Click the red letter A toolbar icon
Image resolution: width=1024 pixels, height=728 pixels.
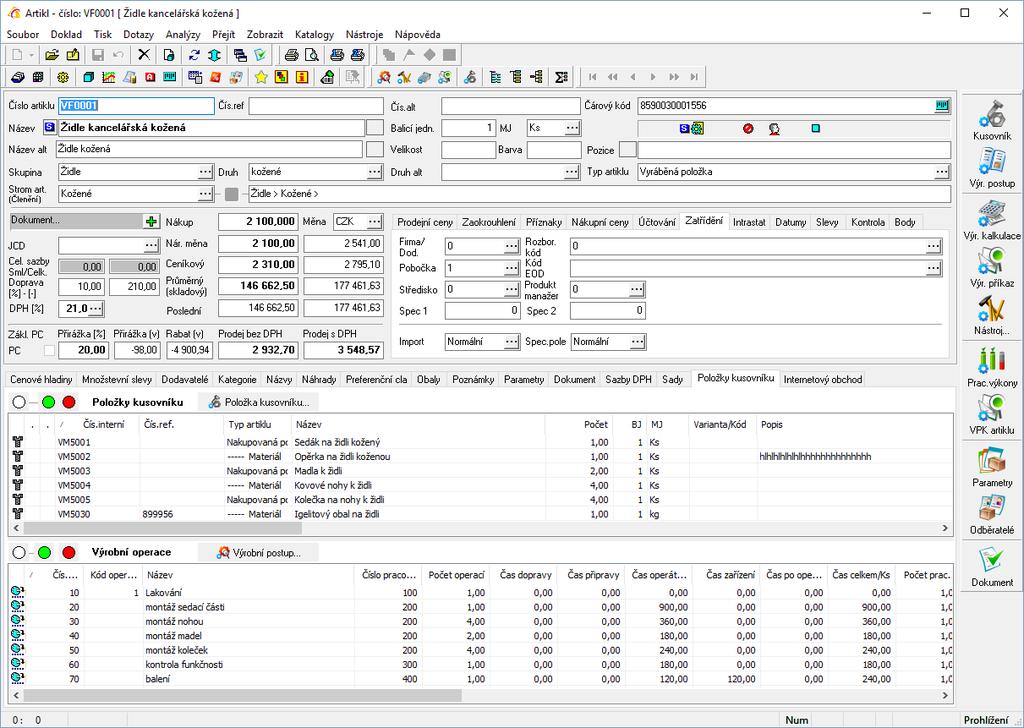(x=150, y=78)
